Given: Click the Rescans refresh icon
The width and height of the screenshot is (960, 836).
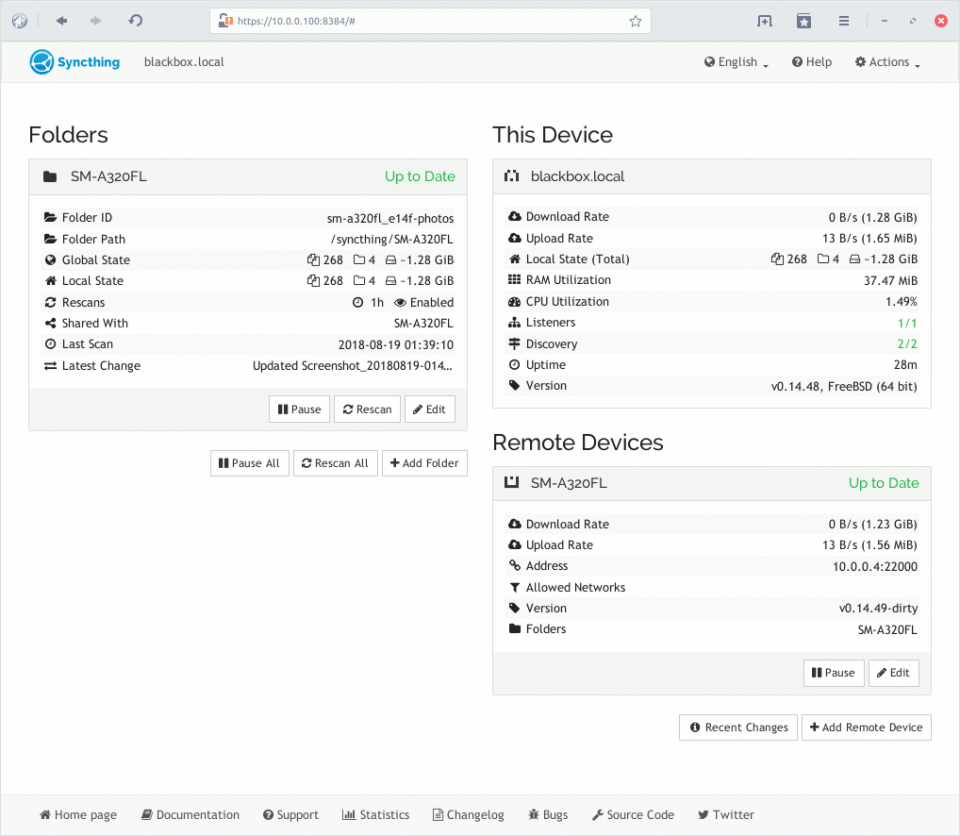Looking at the screenshot, I should point(51,302).
